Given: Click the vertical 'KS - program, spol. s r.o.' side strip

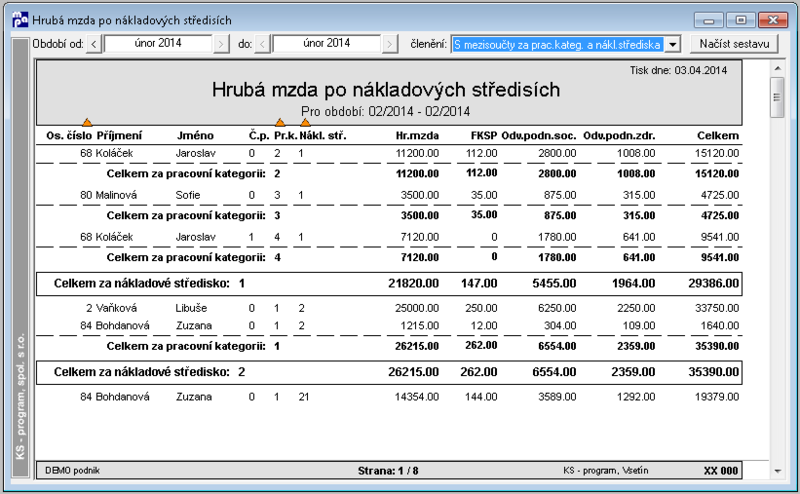Looking at the screenshot, I should (x=20, y=258).
